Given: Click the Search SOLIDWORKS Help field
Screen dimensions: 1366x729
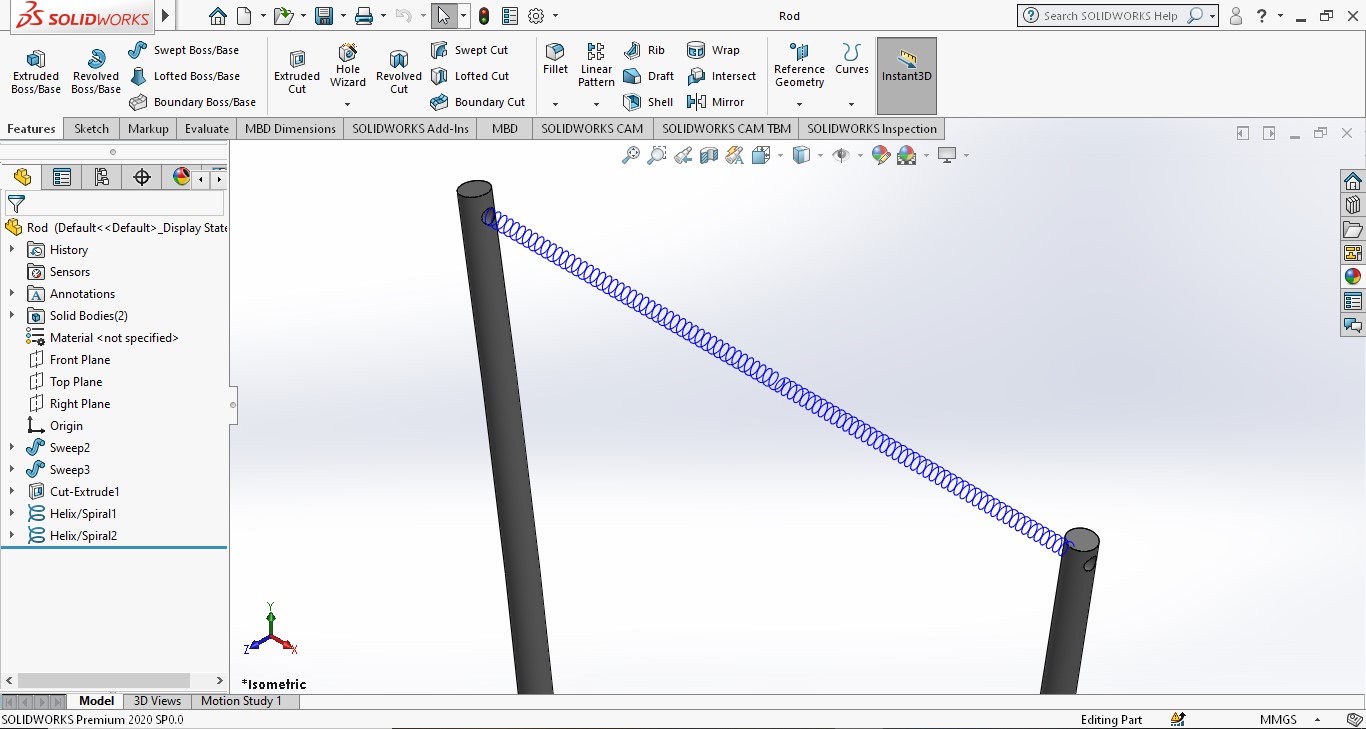Looking at the screenshot, I should 1110,16.
